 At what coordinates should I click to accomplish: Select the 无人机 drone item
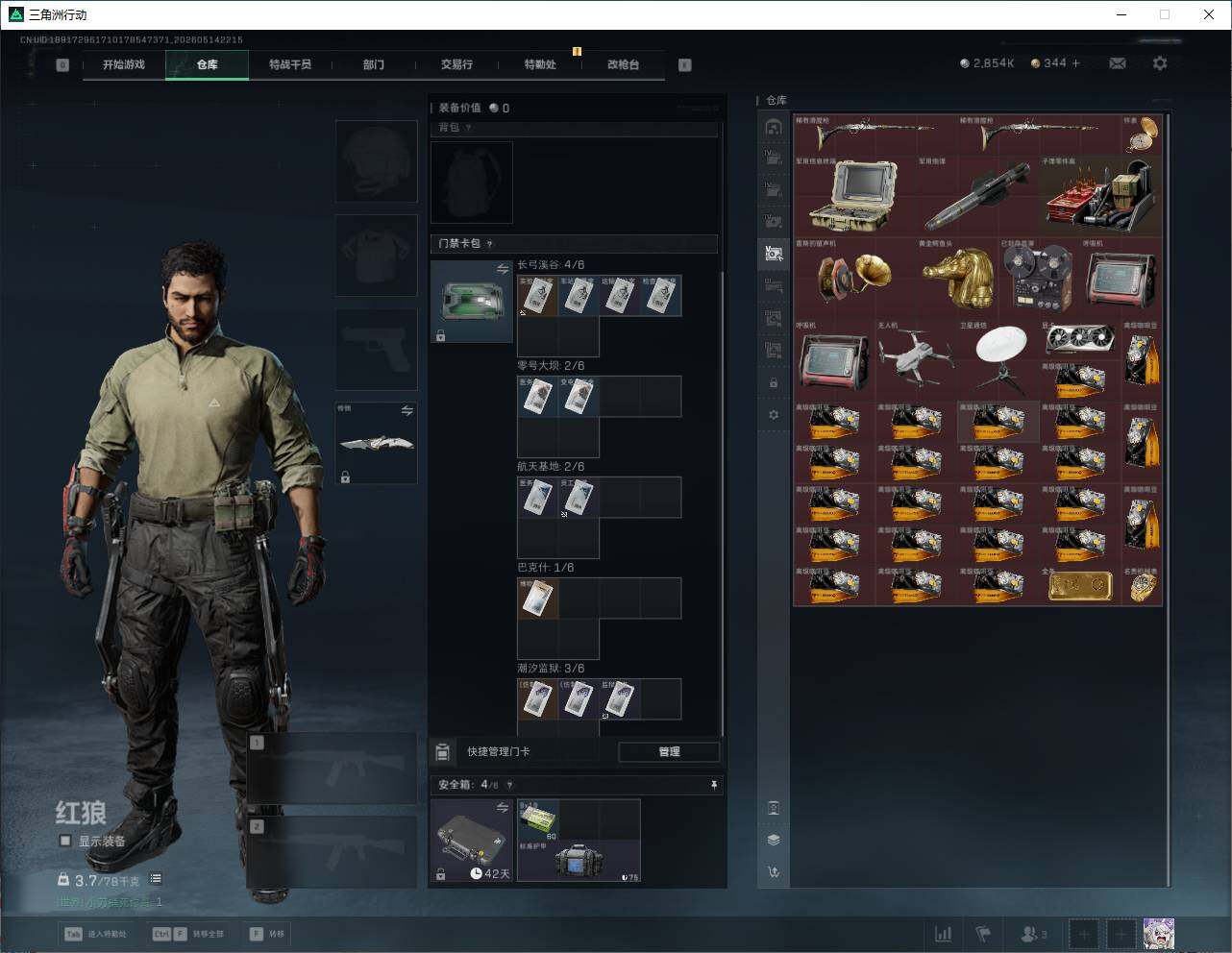click(x=916, y=359)
